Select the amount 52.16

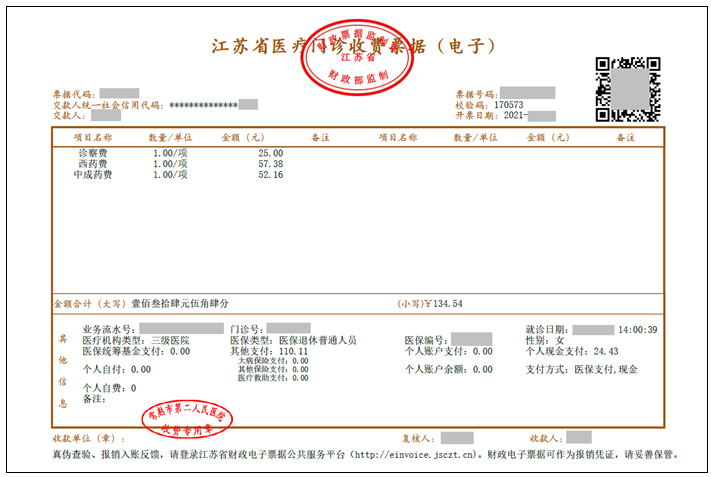click(x=271, y=175)
